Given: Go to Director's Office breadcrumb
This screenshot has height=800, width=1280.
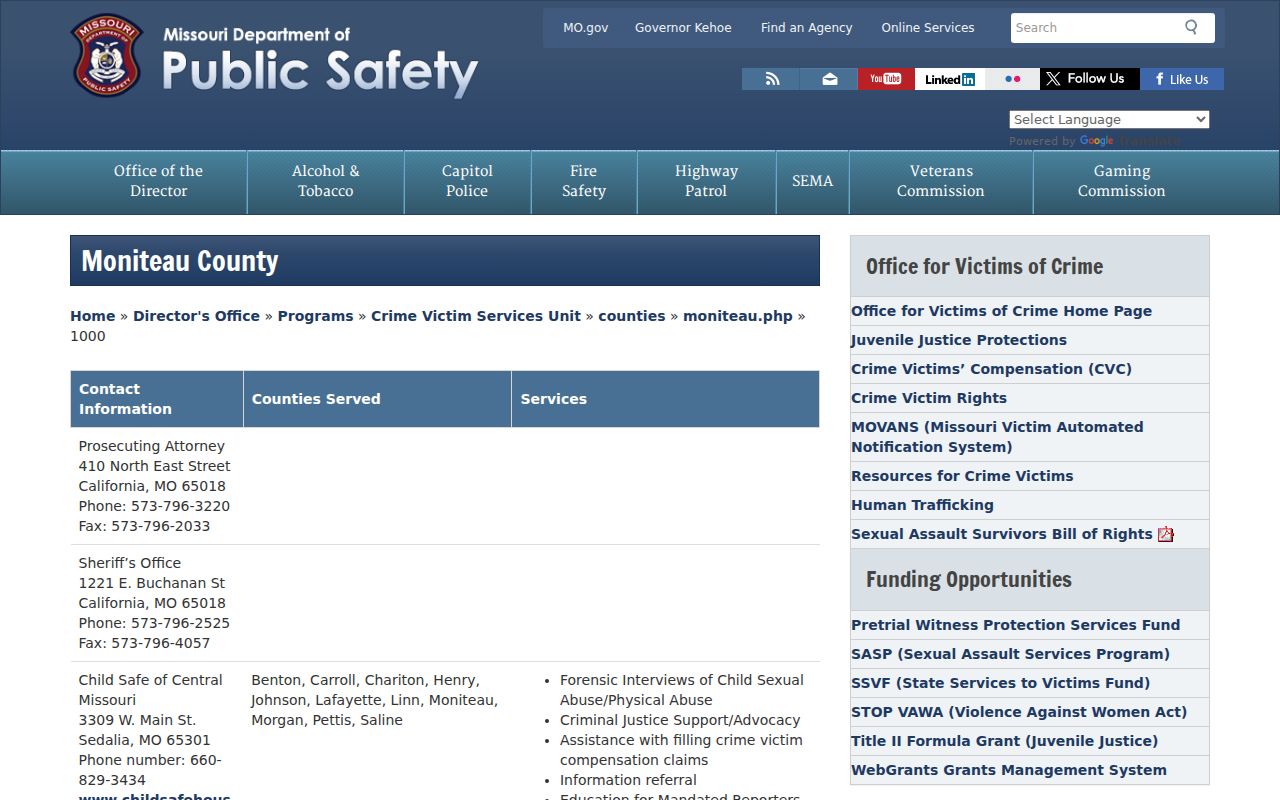Looking at the screenshot, I should point(196,316).
